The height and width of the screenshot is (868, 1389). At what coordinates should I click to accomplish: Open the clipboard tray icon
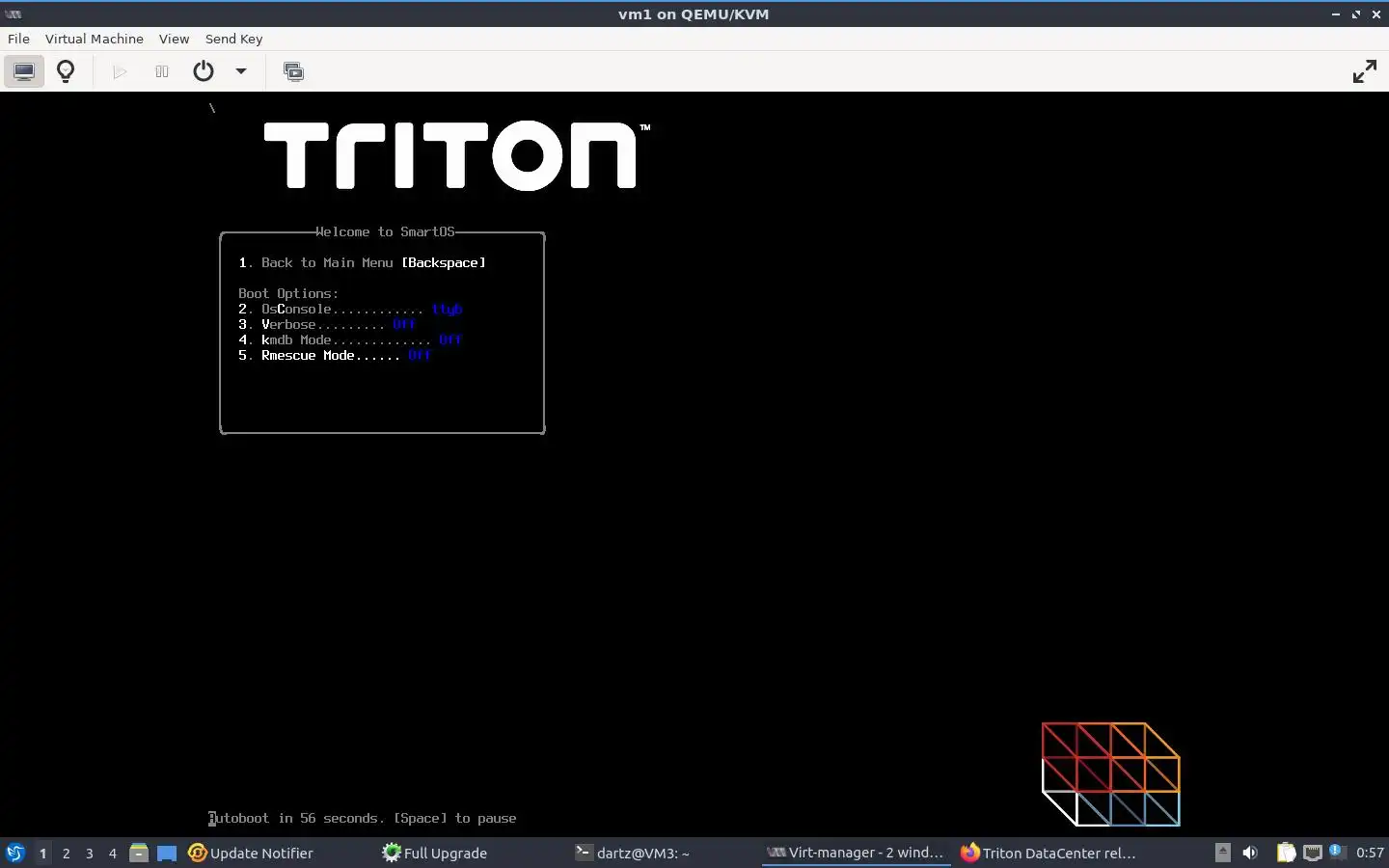pos(1286,853)
